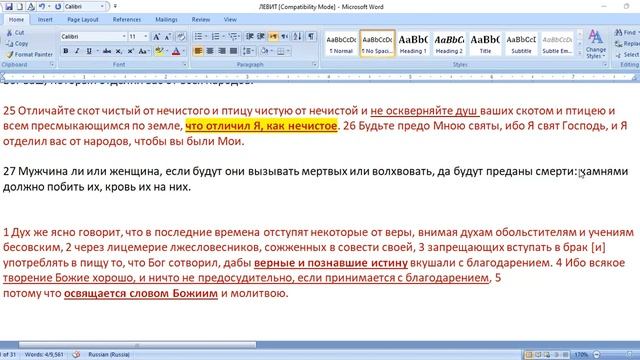This screenshot has width=640, height=360.
Task: Apply subscript formatting
Action: point(118,51)
